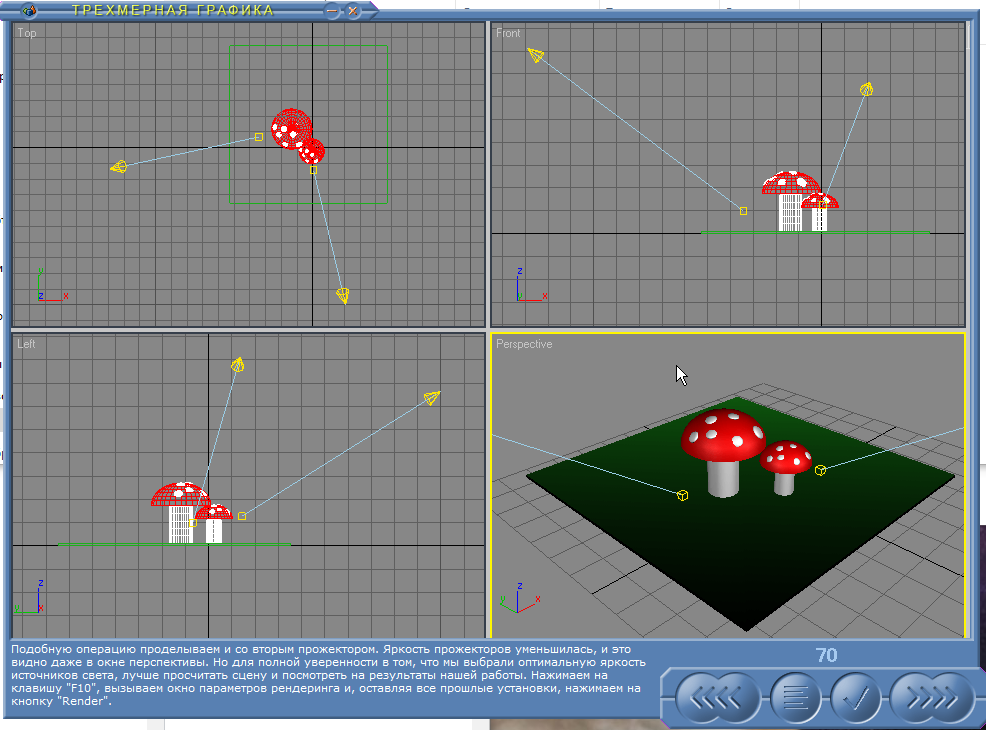The width and height of the screenshot is (986, 730).
Task: Click the large mushroom wireframe in Left viewport
Action: [x=180, y=512]
